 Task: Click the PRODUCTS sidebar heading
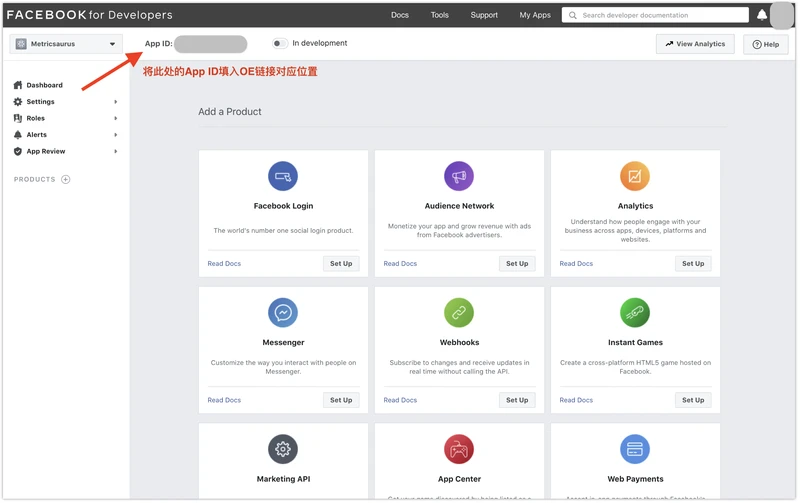[35, 180]
